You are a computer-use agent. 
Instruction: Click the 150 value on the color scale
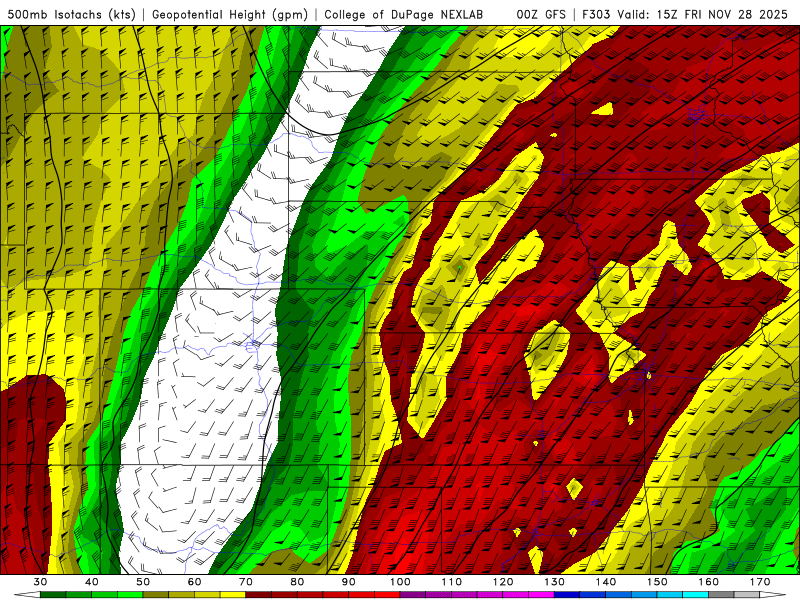(657, 582)
